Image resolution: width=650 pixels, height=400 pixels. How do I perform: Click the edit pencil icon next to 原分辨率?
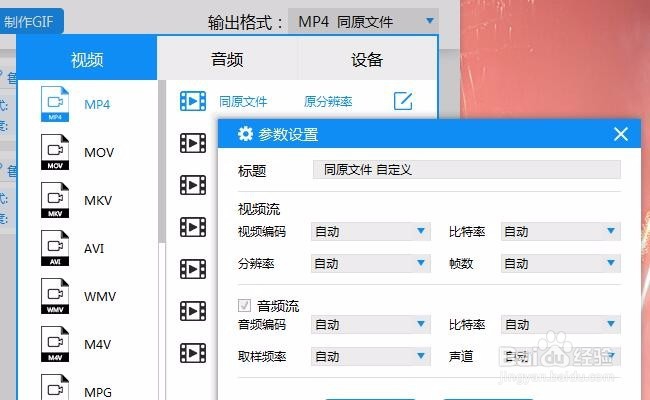tap(403, 101)
